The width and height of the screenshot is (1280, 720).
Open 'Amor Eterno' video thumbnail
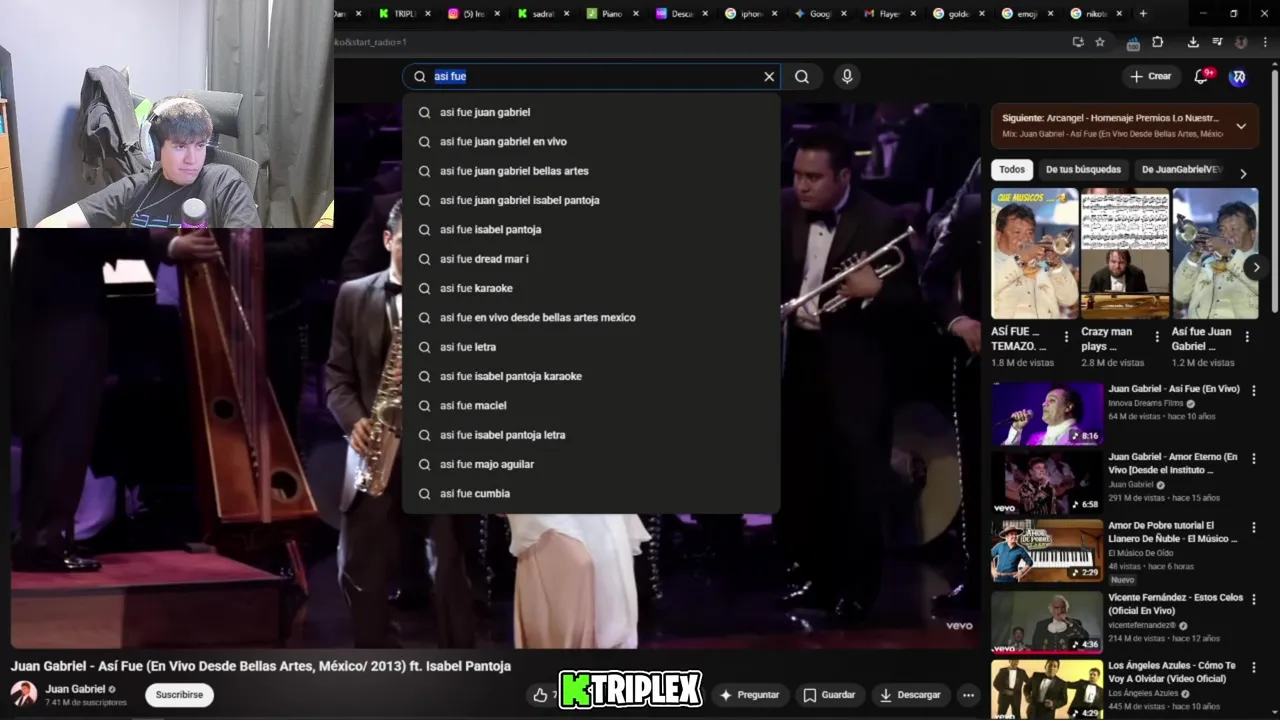tap(1047, 482)
